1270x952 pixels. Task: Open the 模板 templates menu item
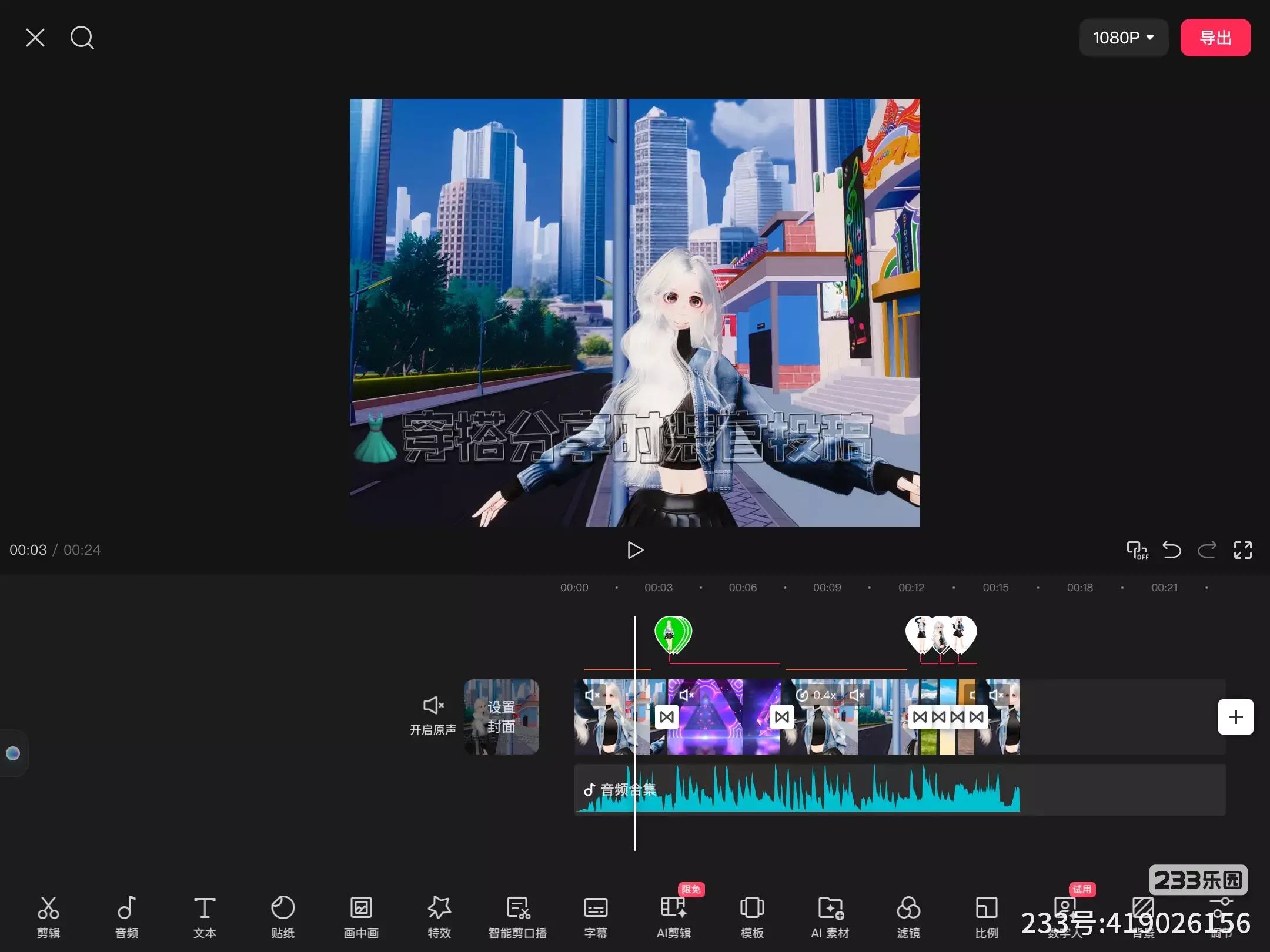click(x=752, y=916)
